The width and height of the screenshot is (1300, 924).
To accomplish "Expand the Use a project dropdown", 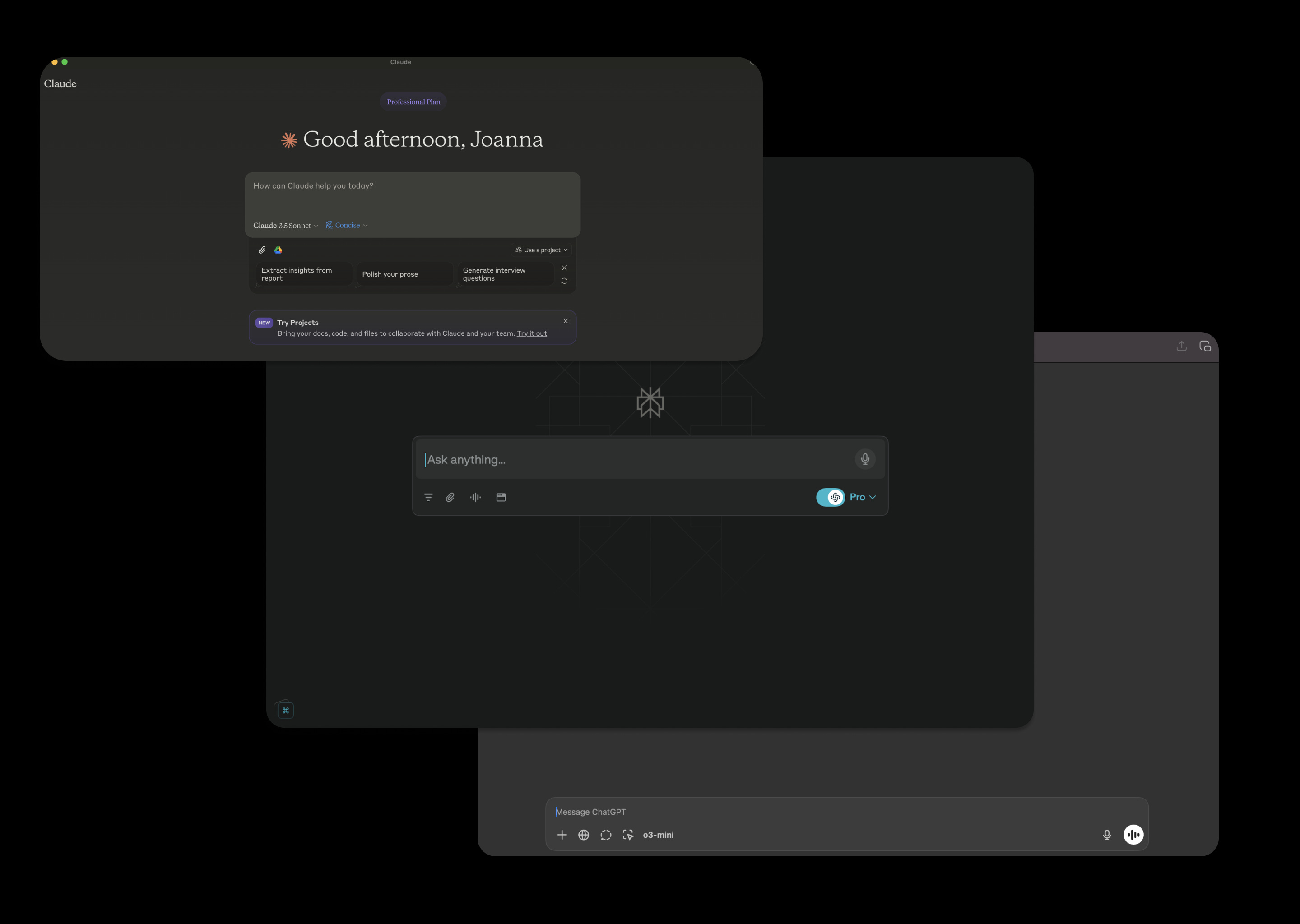I will (x=541, y=250).
